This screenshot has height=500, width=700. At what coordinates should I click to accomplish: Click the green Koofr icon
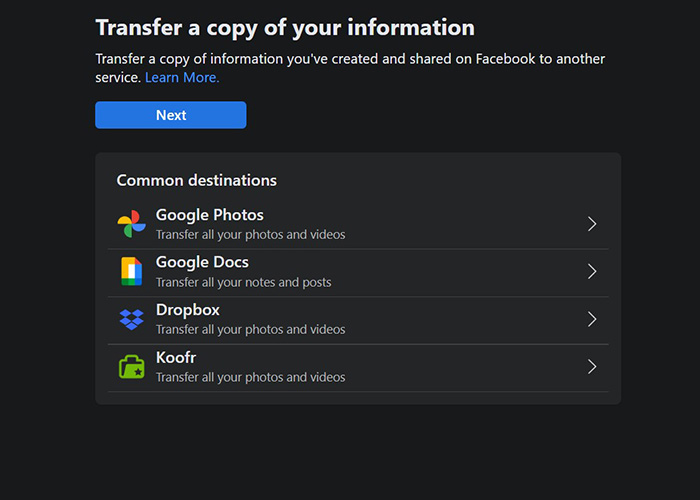point(132,367)
